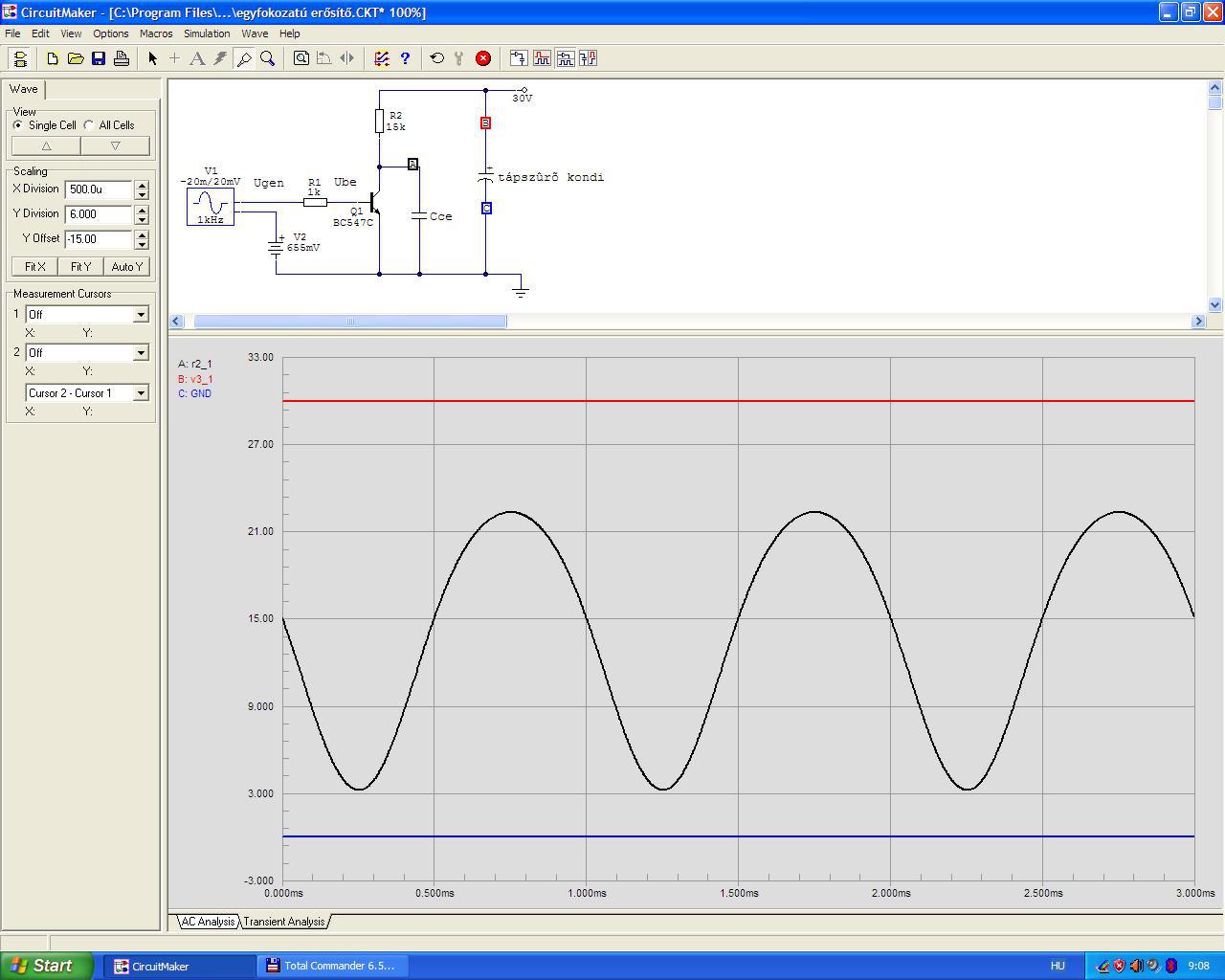Open the Analyses setup icon
The height and width of the screenshot is (980, 1225).
(x=382, y=58)
